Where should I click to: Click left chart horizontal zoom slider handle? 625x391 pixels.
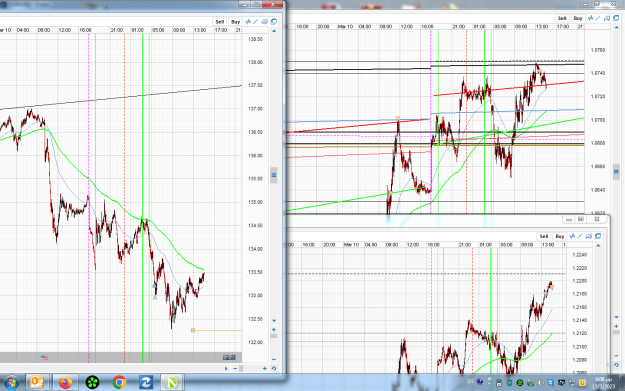pyautogui.click(x=241, y=369)
